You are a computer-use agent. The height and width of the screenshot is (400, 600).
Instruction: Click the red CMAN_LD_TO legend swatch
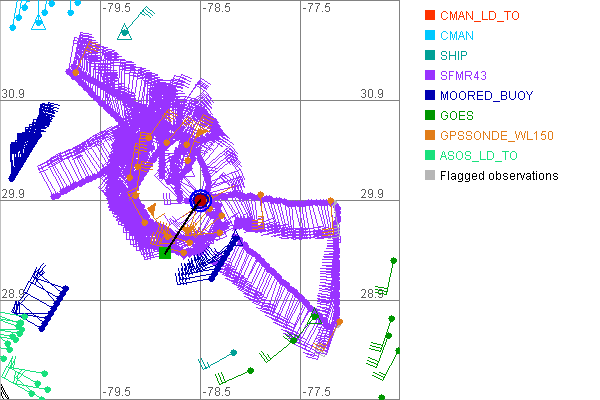click(430, 16)
